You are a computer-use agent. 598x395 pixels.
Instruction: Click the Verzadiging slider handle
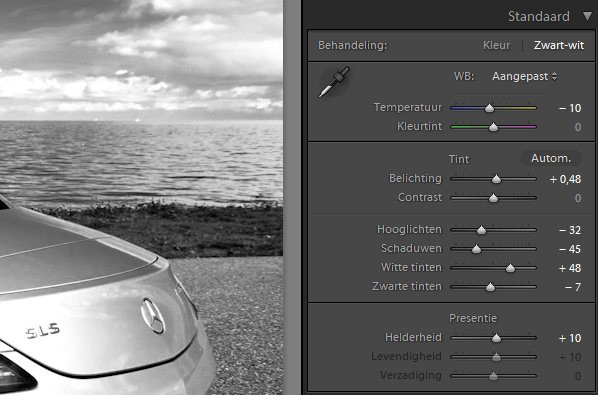tap(493, 376)
